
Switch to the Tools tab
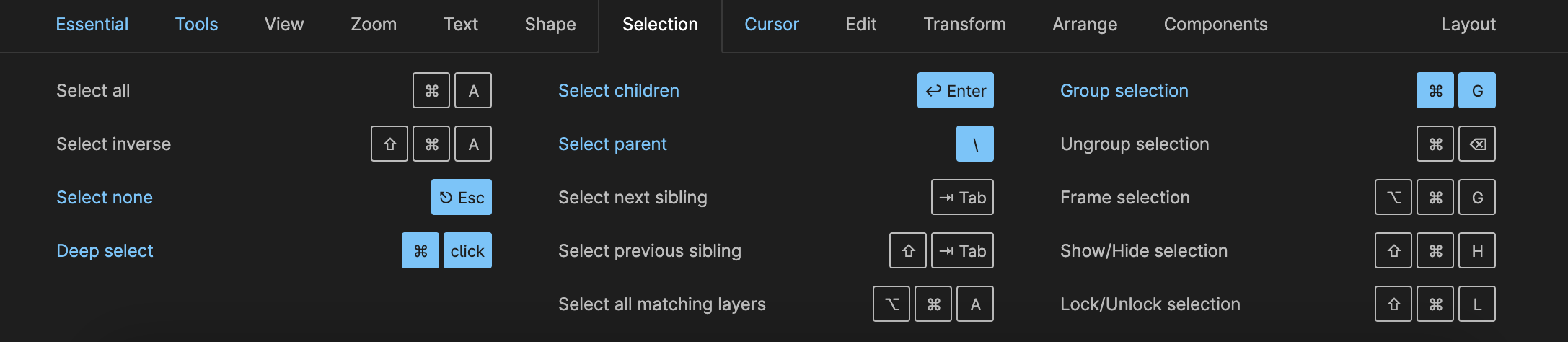196,25
